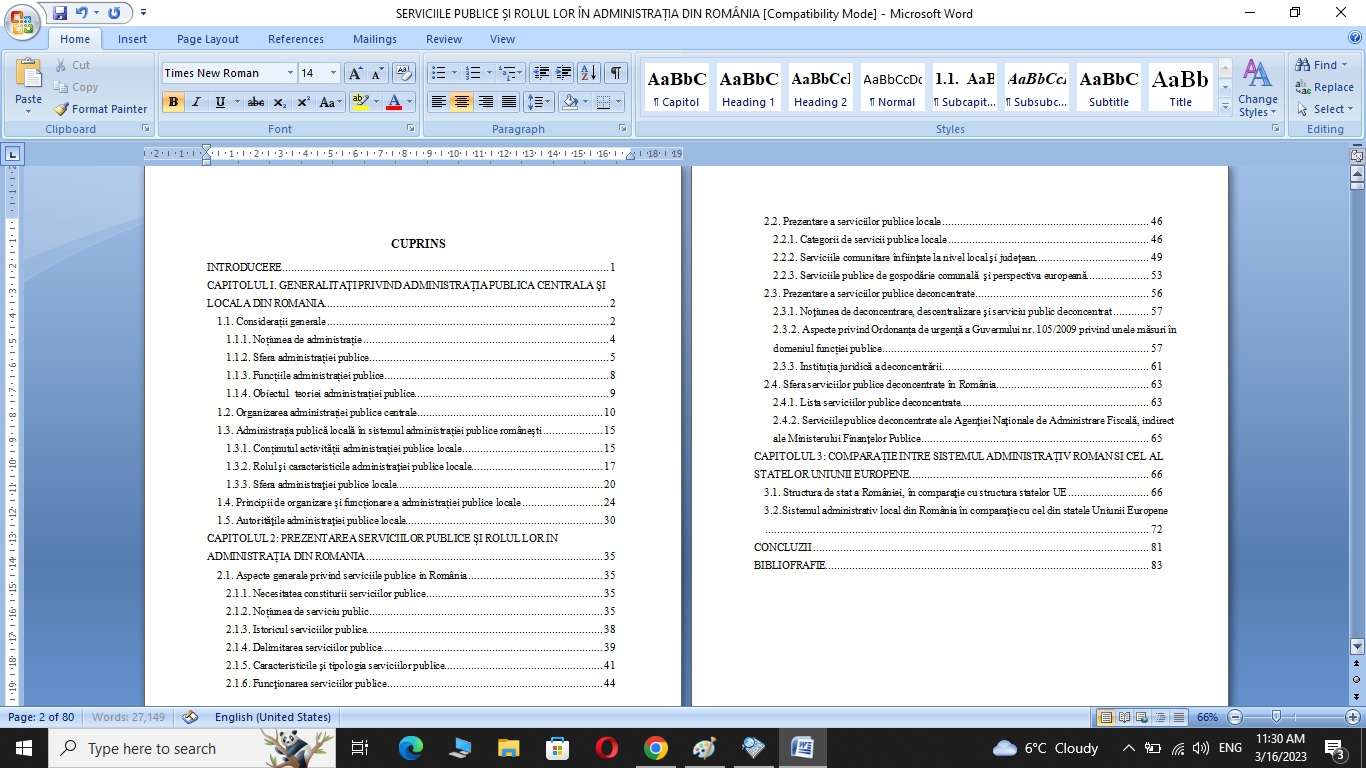The image size is (1366, 768).
Task: Open the Change Case dropdown
Action: click(329, 102)
